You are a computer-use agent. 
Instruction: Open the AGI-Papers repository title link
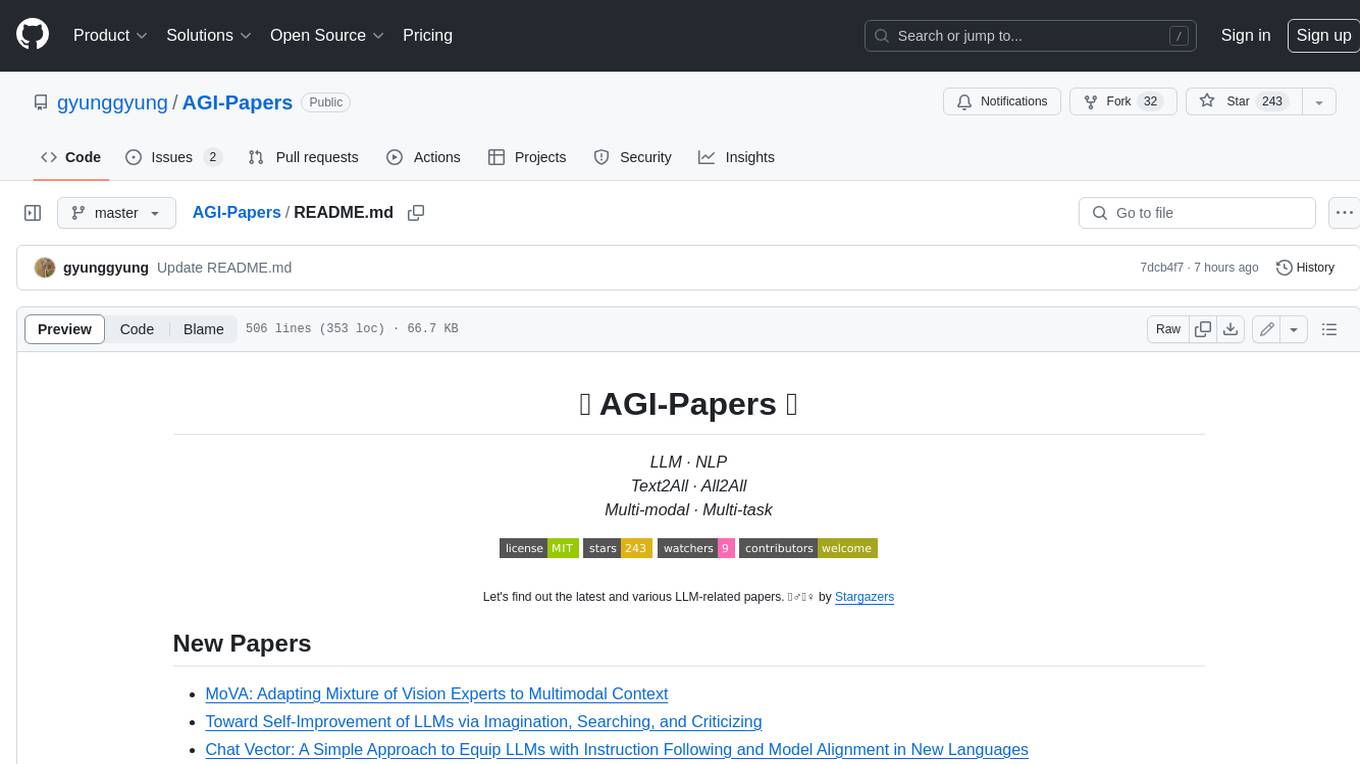point(237,102)
